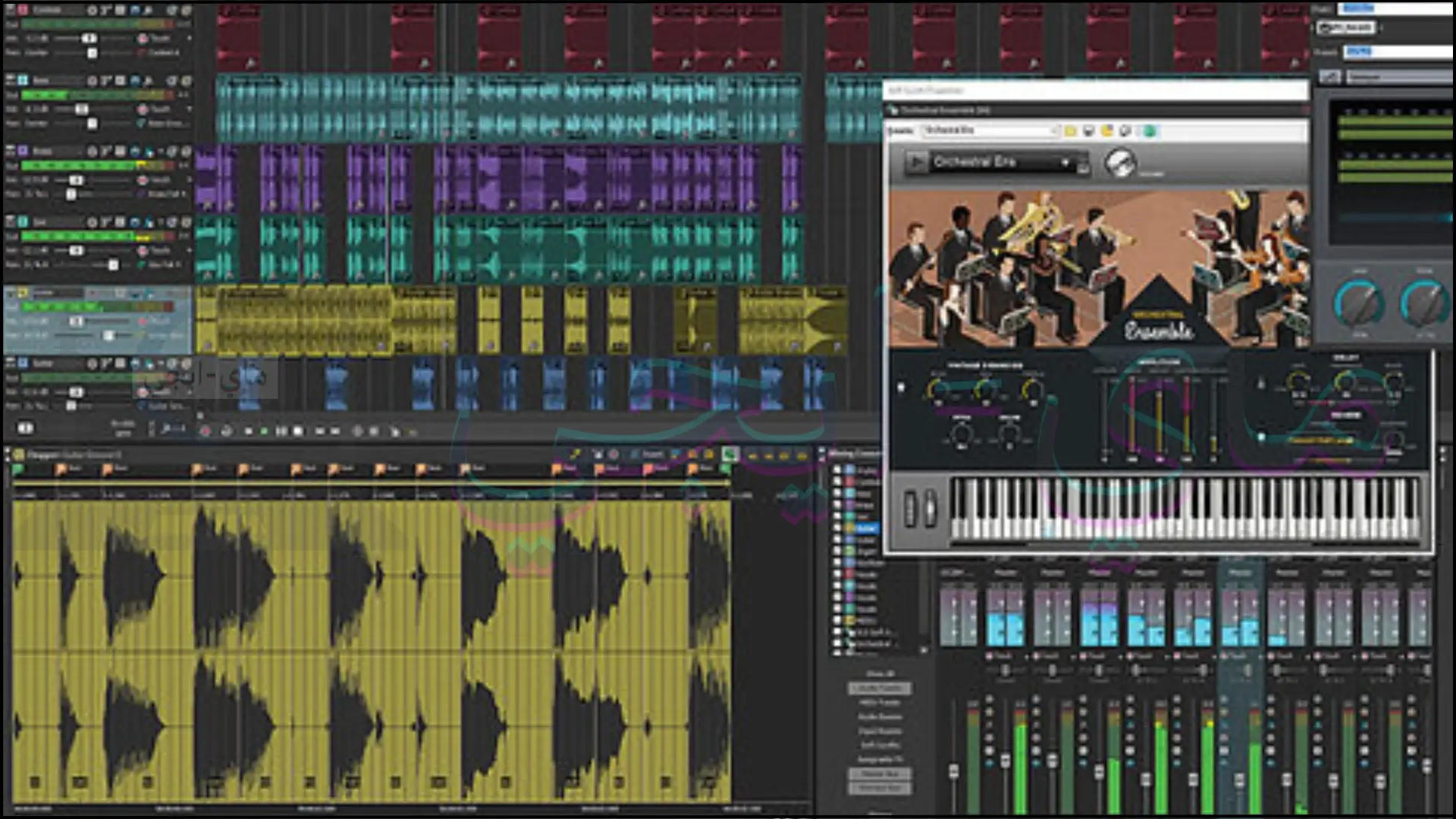
Task: Play the Orchestral Era preset preview
Action: [917, 162]
